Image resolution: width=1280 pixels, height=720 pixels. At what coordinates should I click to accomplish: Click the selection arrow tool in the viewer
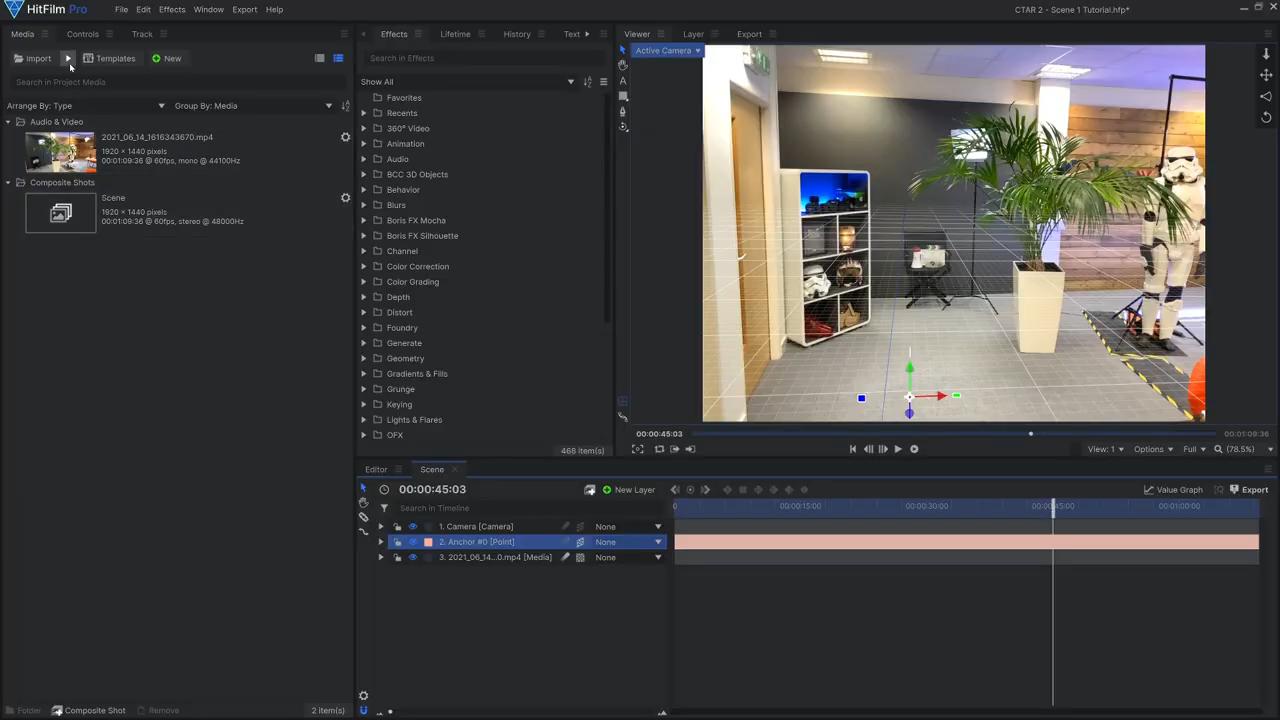click(x=622, y=50)
